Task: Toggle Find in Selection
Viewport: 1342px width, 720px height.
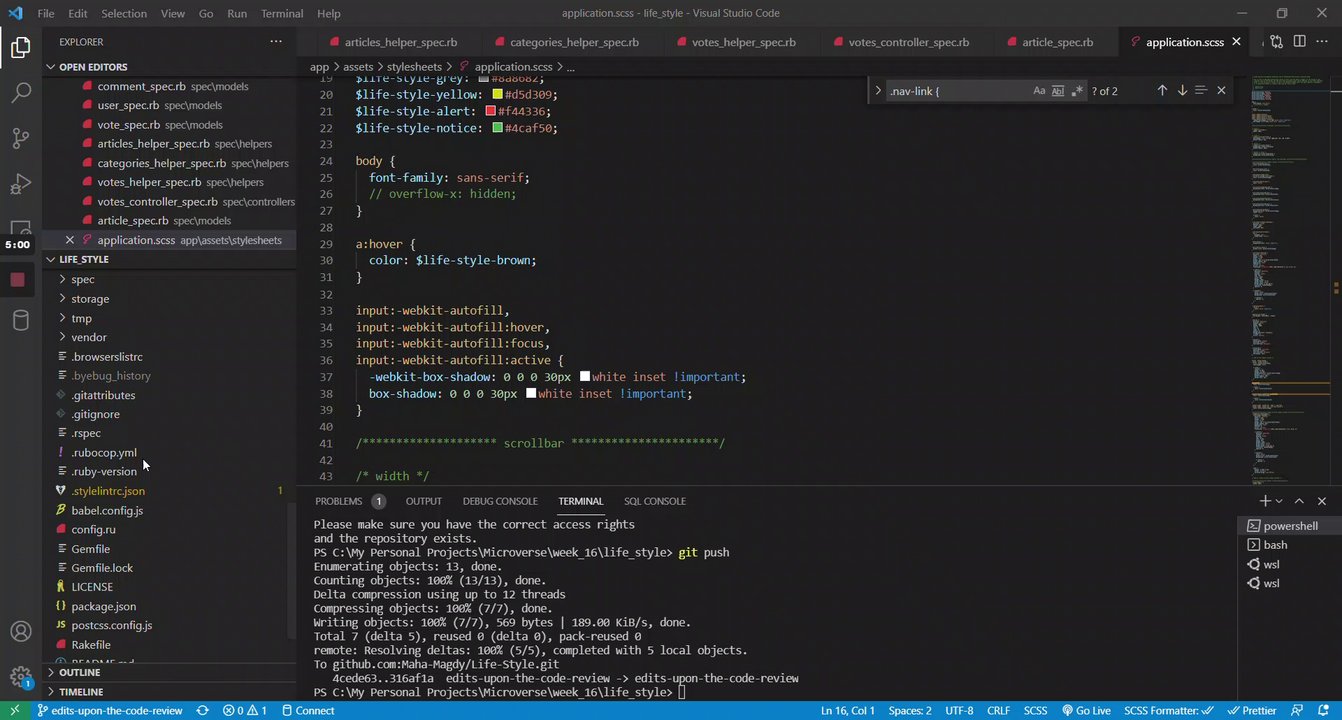Action: (x=1201, y=91)
